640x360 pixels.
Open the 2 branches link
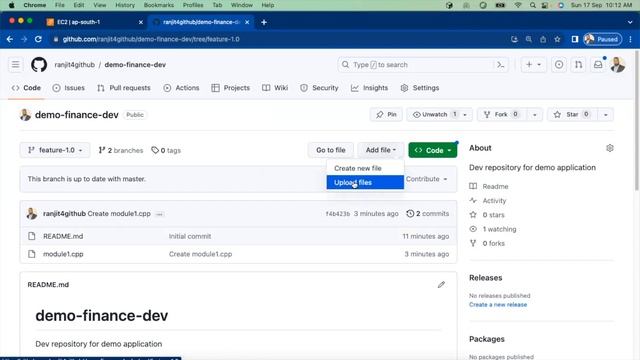(121, 150)
